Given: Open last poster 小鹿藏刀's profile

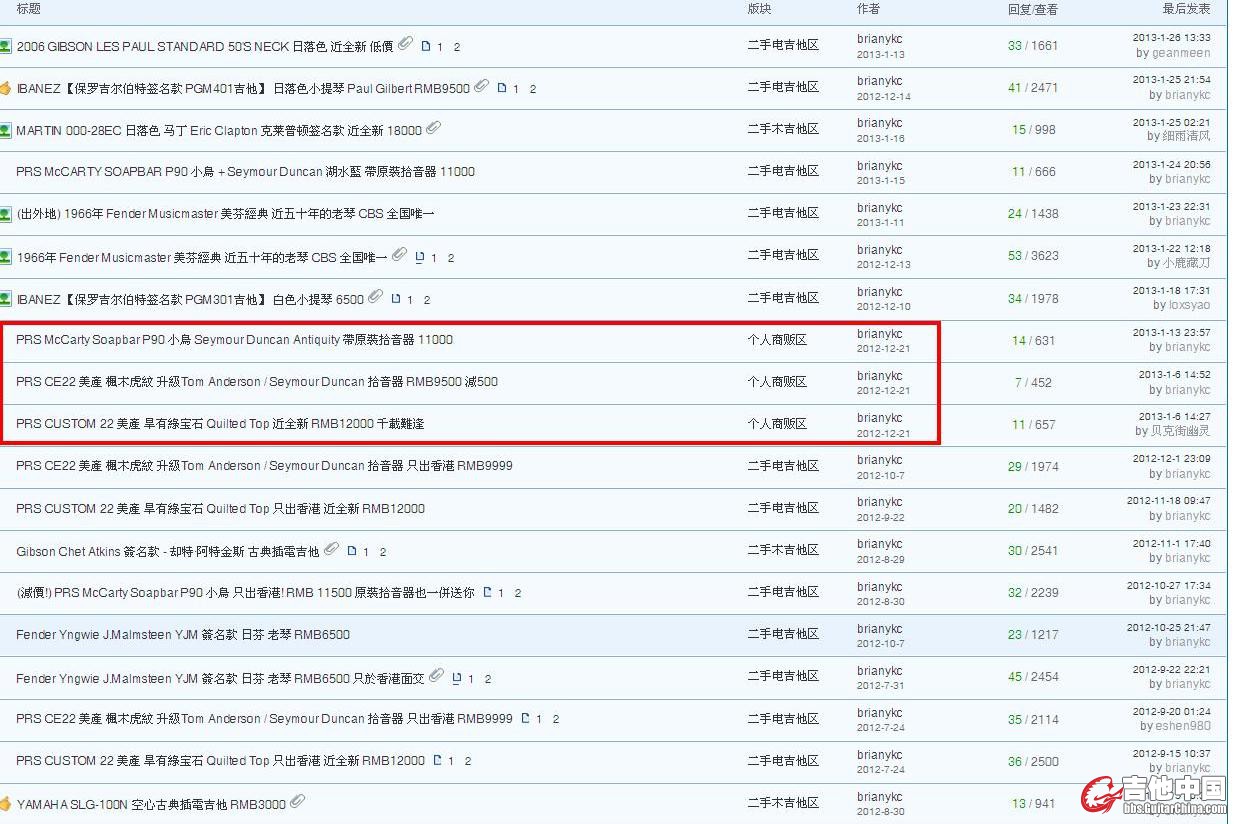Looking at the screenshot, I should click(x=1187, y=263).
